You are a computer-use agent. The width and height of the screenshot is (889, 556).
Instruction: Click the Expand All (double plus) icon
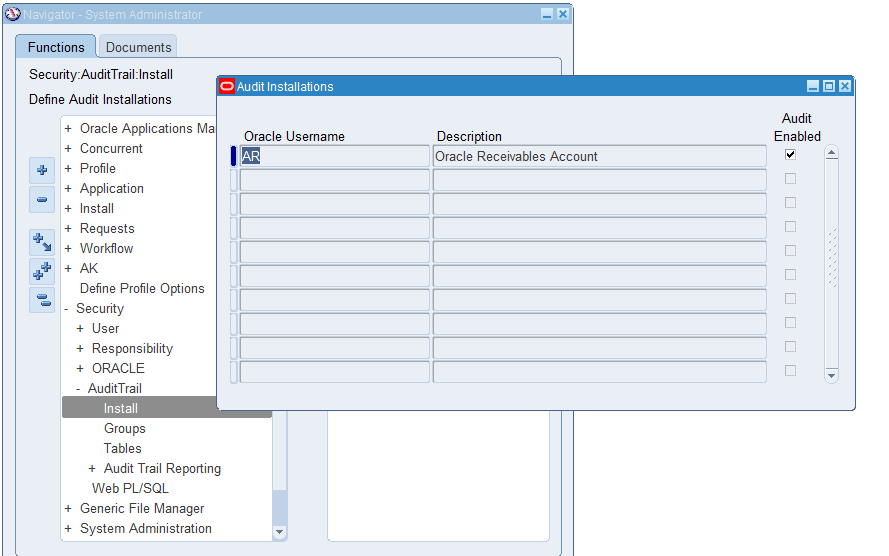pyautogui.click(x=42, y=271)
